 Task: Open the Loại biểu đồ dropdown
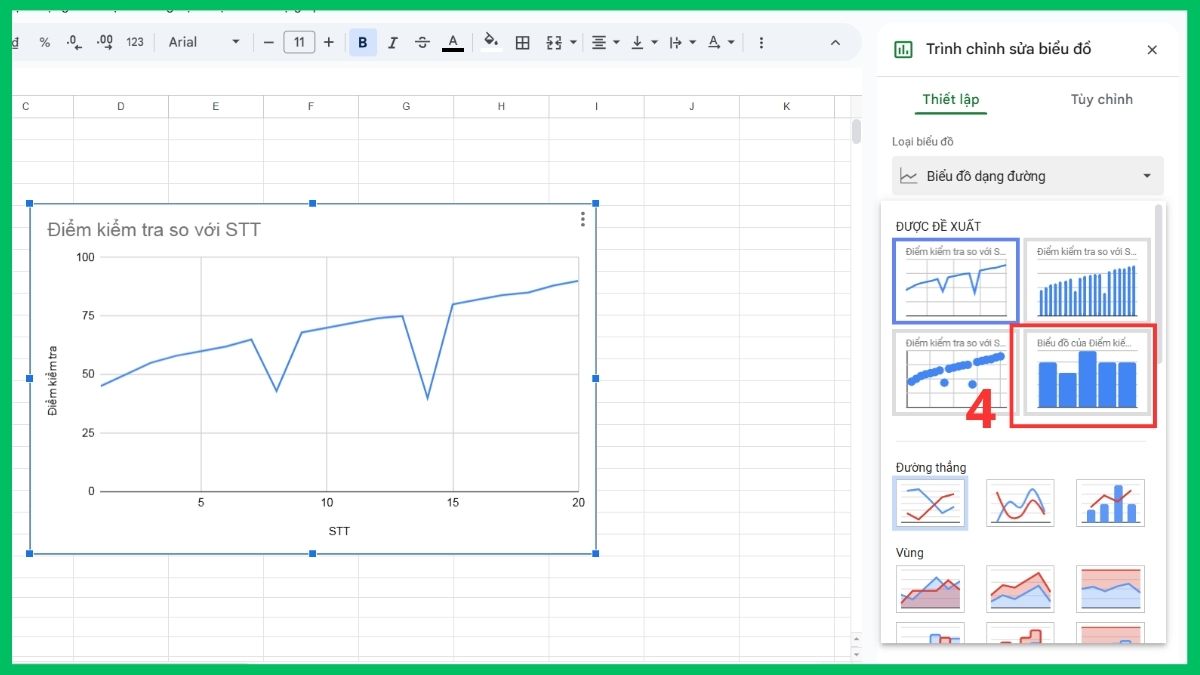(x=1027, y=176)
